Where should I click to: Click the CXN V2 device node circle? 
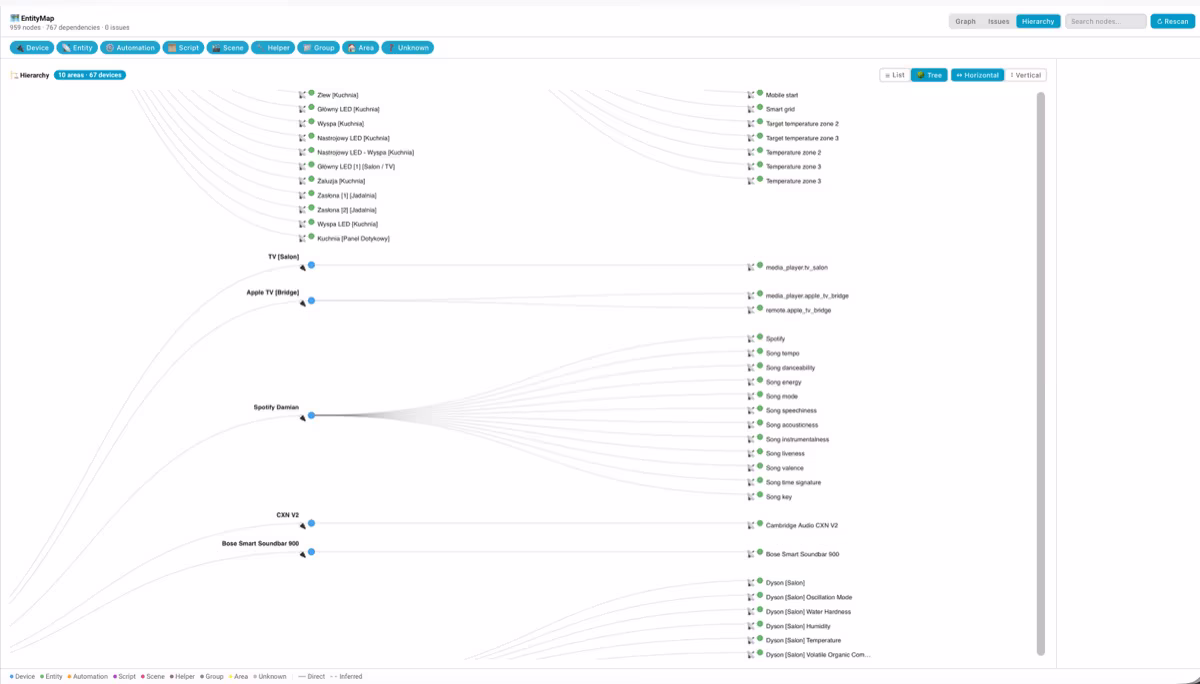click(311, 523)
